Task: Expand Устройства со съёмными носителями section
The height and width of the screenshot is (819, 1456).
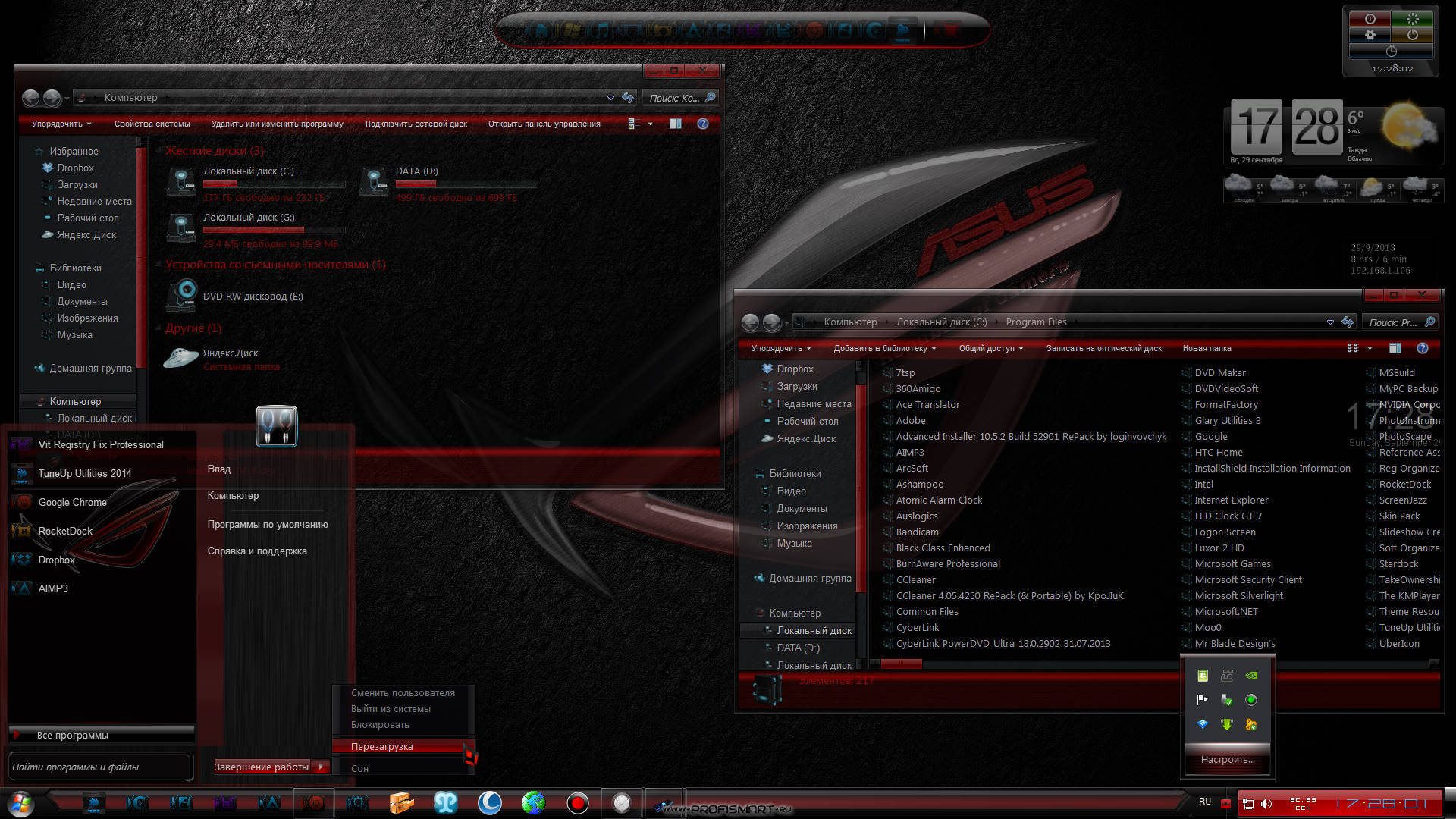Action: coord(275,264)
